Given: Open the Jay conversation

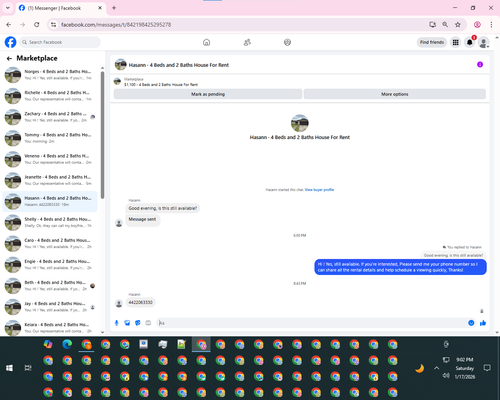Looking at the screenshot, I should (x=50, y=307).
